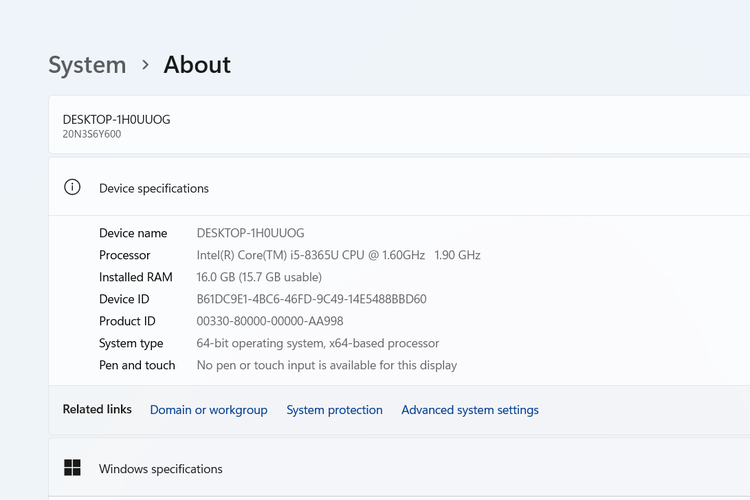
Task: Click the Device ID value string
Action: pos(311,299)
